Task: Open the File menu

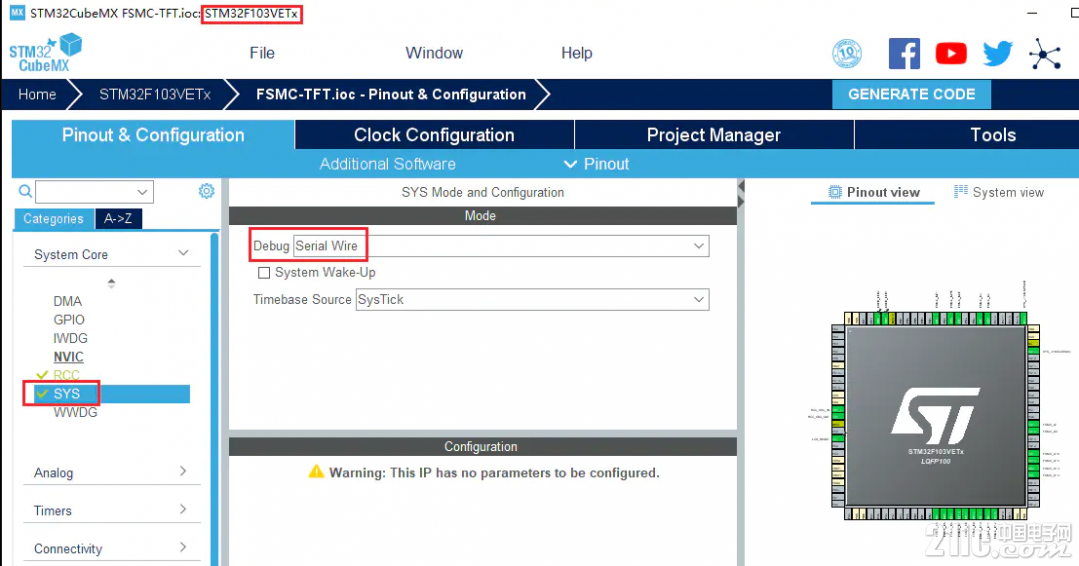Action: pyautogui.click(x=261, y=53)
